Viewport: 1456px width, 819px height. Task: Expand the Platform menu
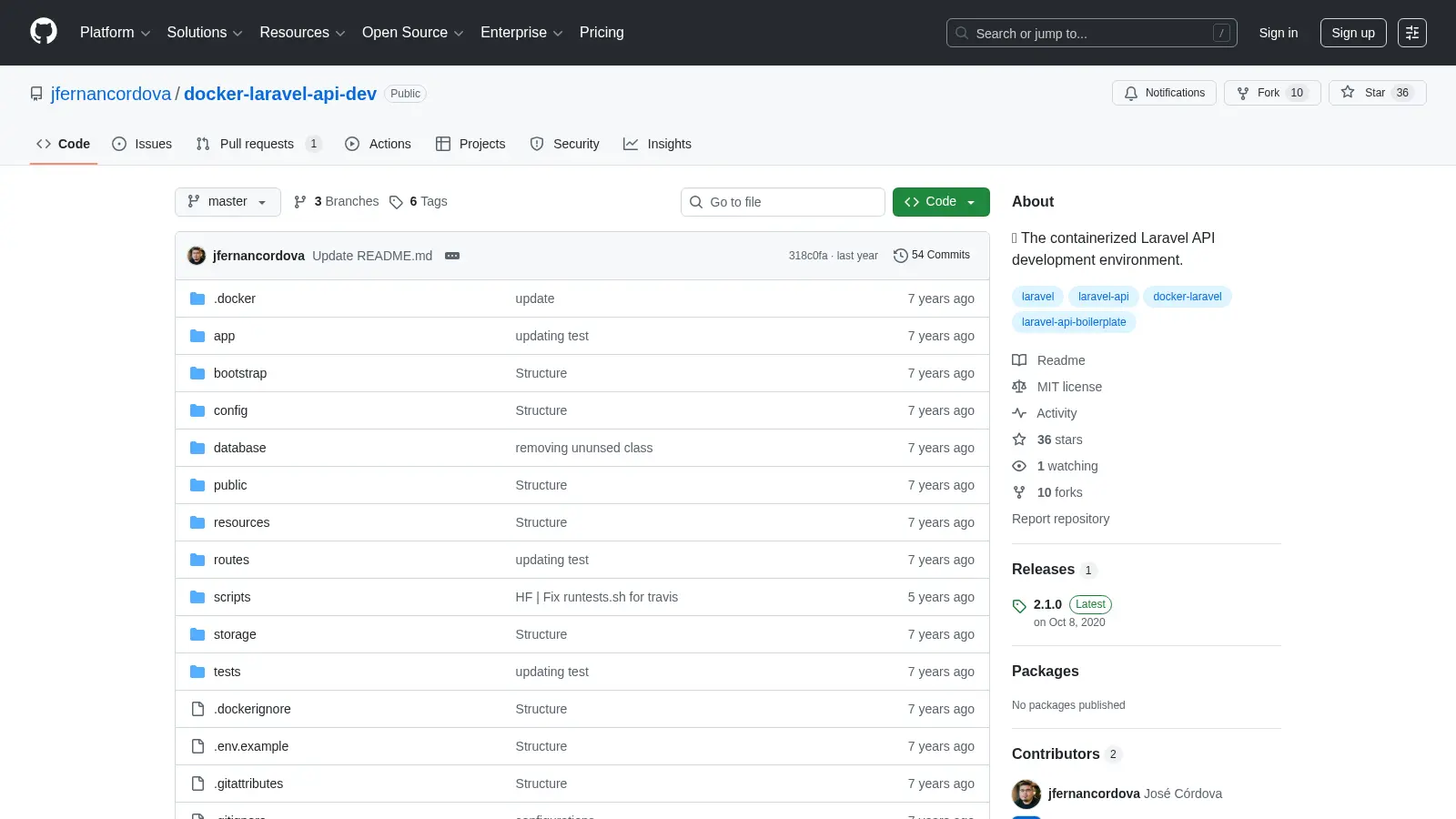115,33
